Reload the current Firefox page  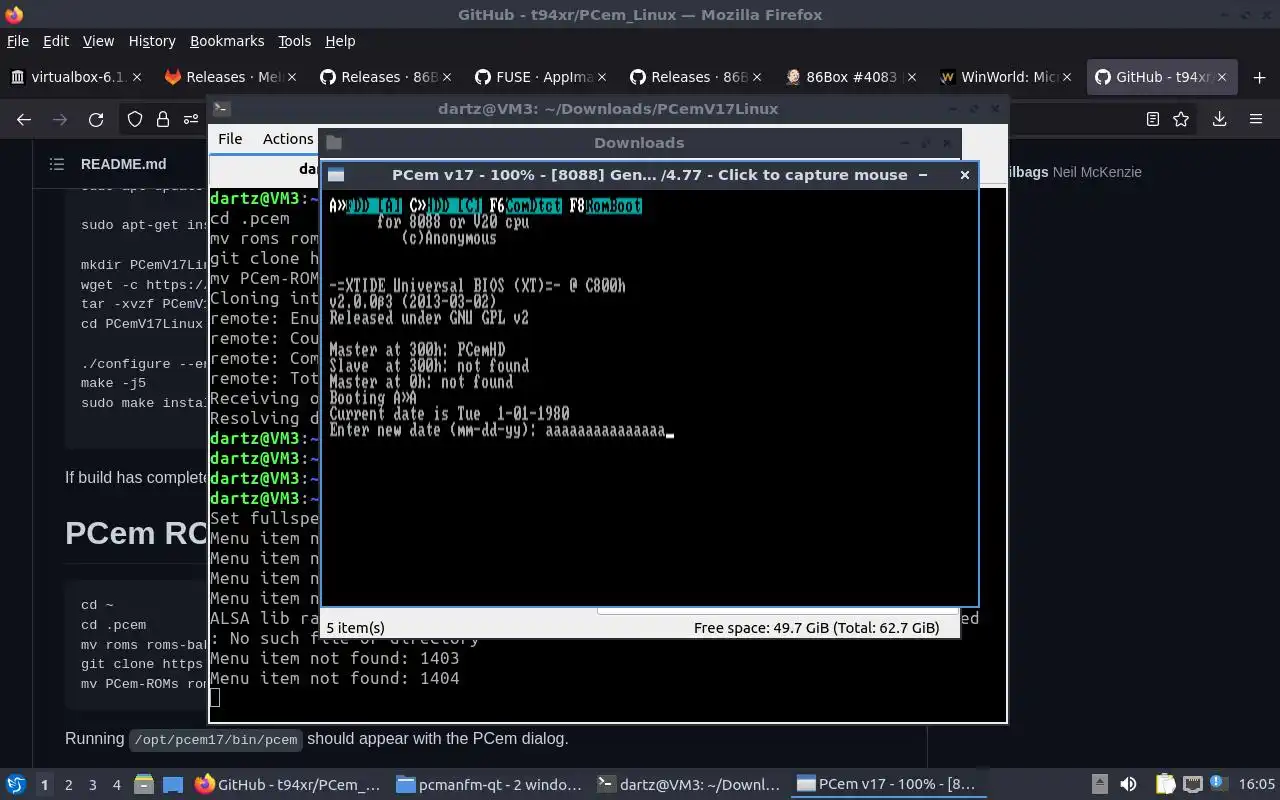96,119
